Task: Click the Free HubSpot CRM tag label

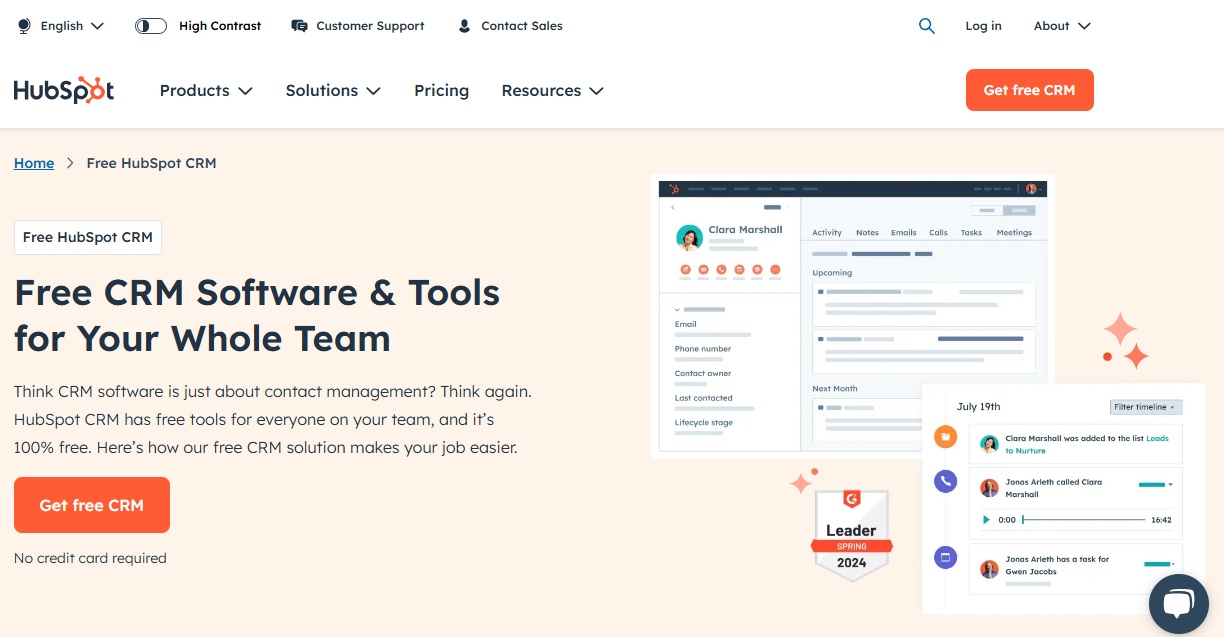Action: (x=88, y=237)
